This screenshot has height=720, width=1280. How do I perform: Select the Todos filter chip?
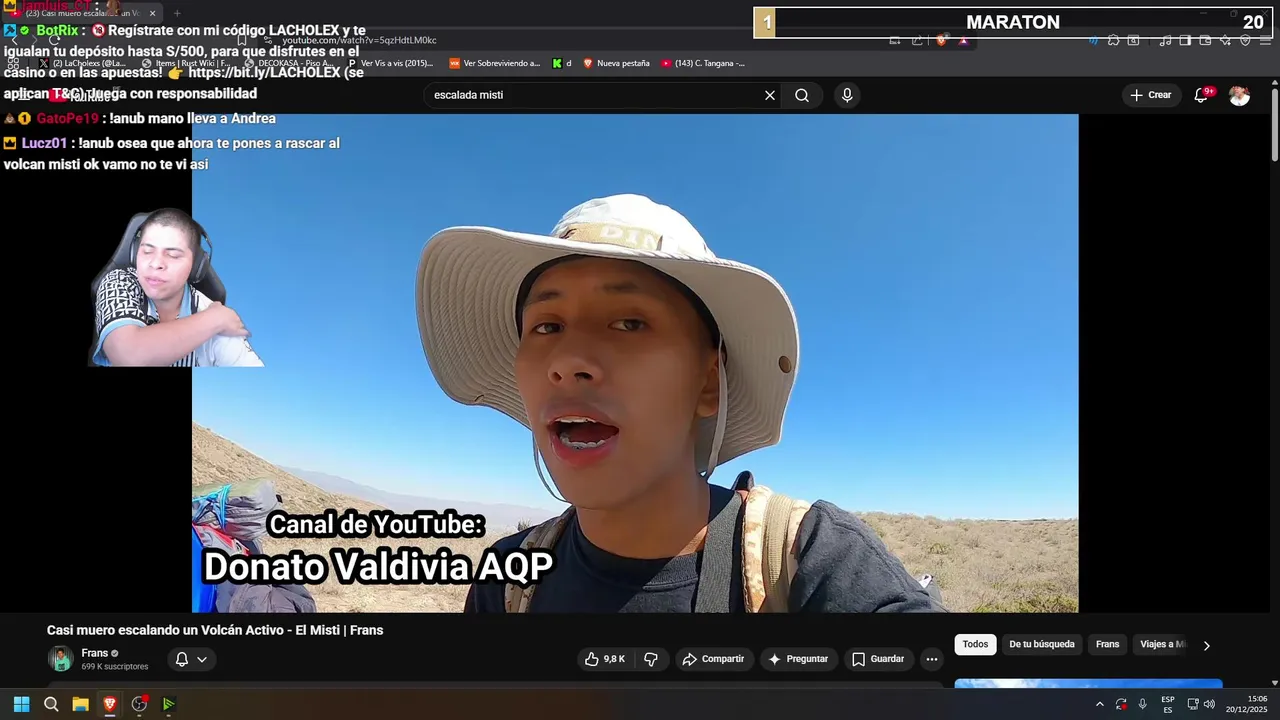coord(975,644)
